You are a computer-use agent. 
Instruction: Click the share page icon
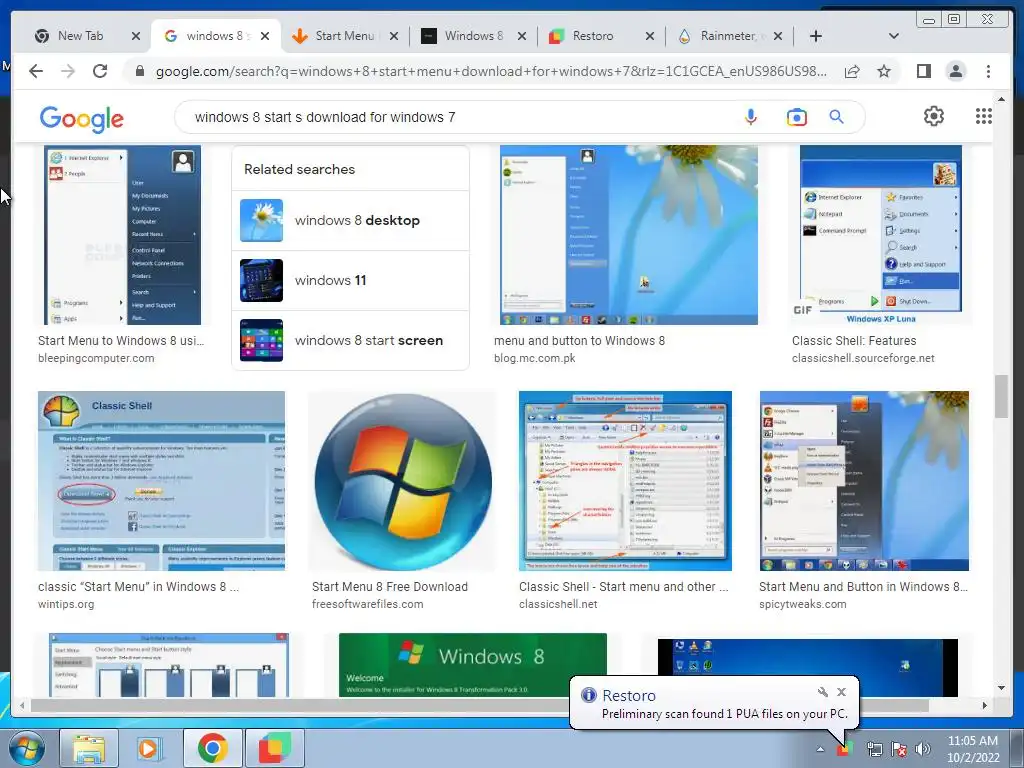click(x=852, y=71)
